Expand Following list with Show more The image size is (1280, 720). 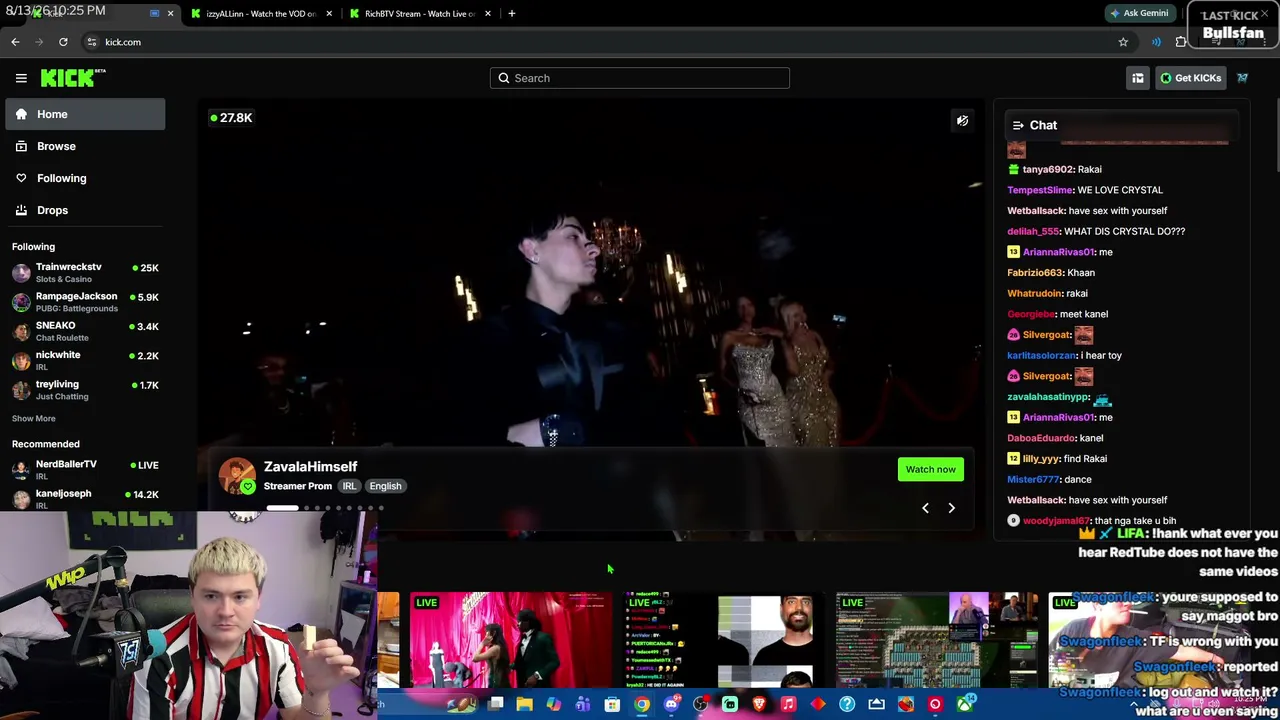pyautogui.click(x=34, y=418)
